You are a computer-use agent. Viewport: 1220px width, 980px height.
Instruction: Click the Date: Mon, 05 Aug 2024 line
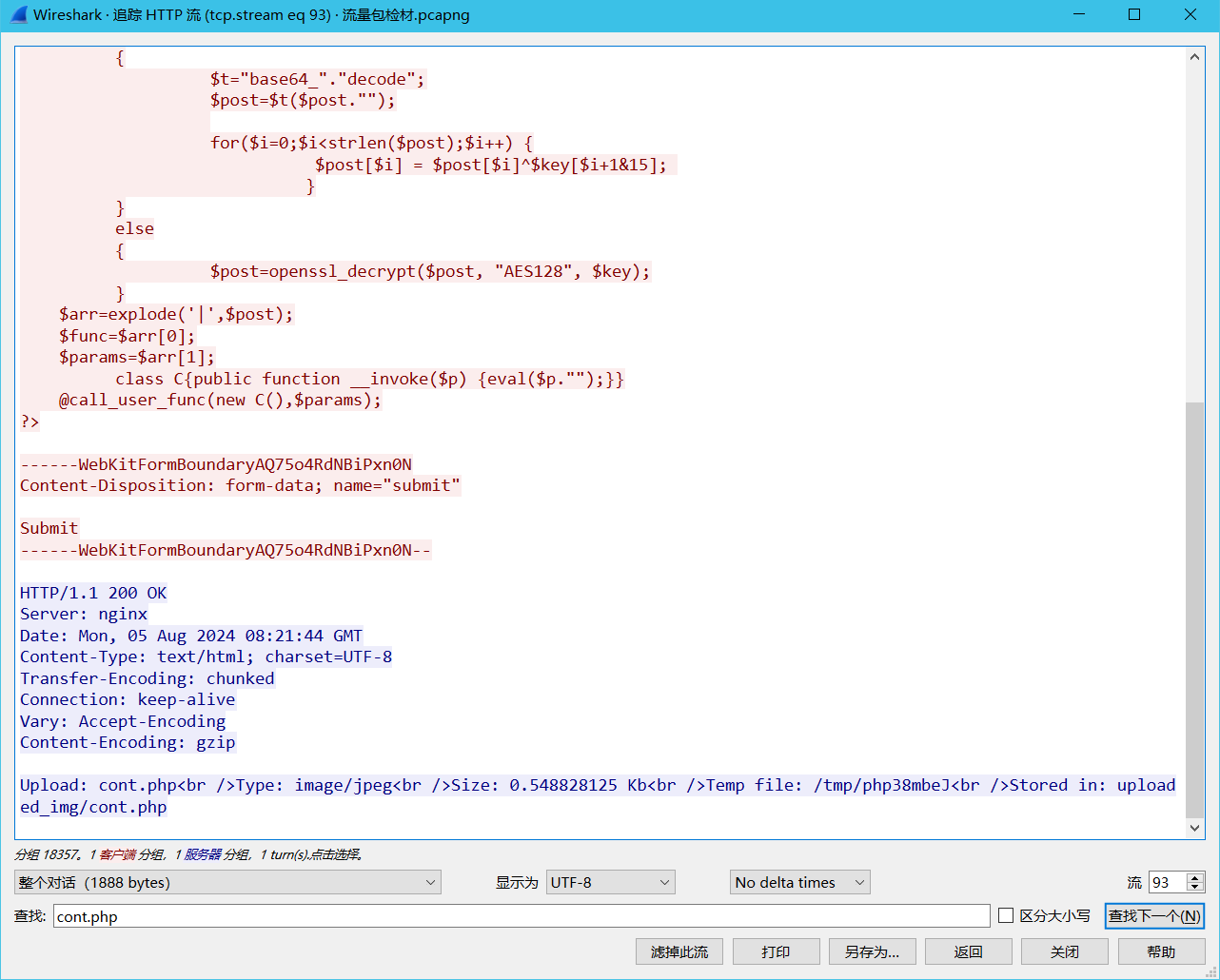[191, 636]
